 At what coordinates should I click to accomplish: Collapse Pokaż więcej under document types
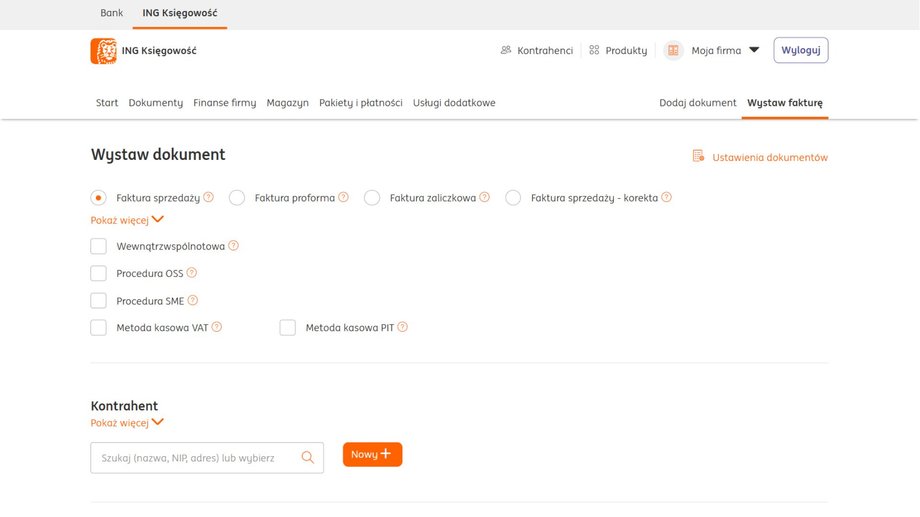click(127, 220)
